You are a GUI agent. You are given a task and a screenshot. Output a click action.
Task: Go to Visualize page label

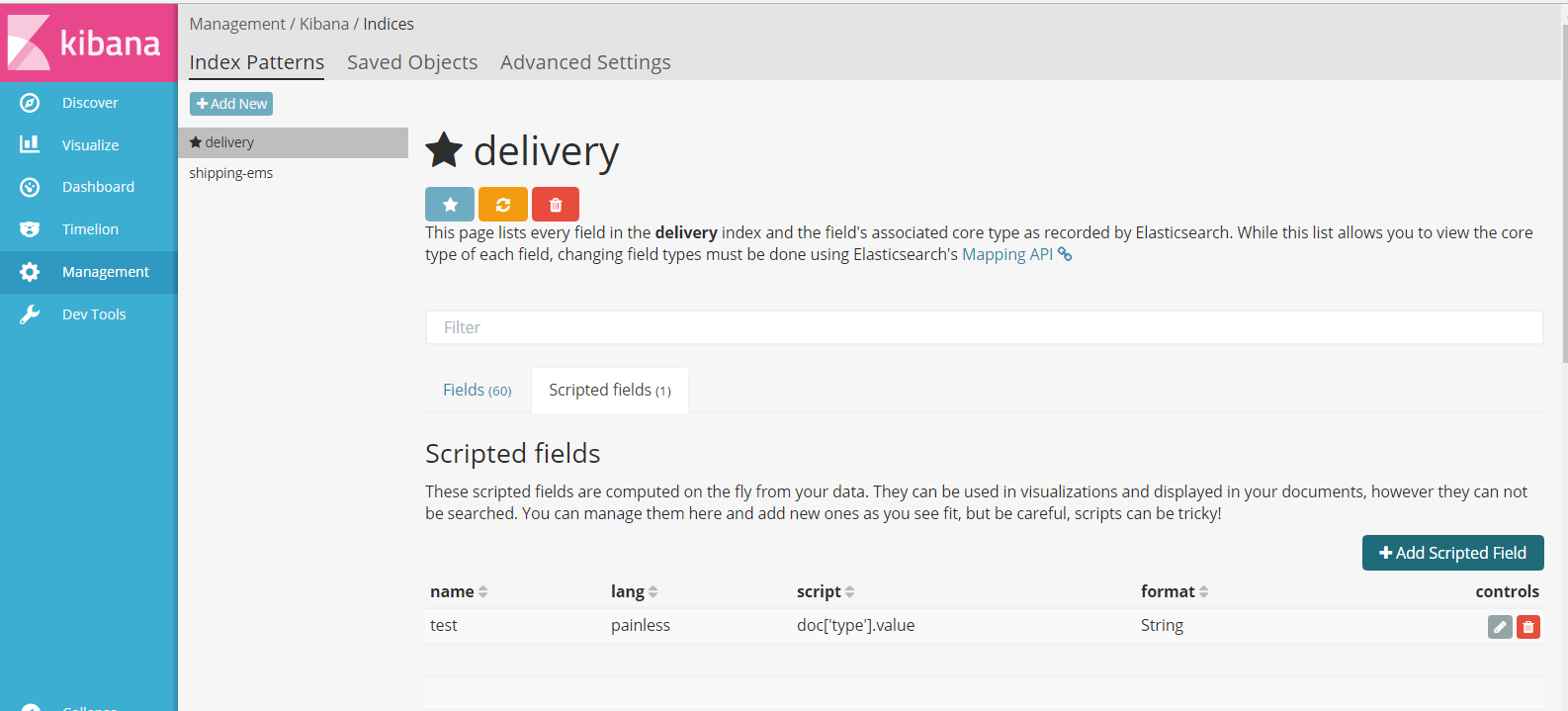(x=90, y=145)
